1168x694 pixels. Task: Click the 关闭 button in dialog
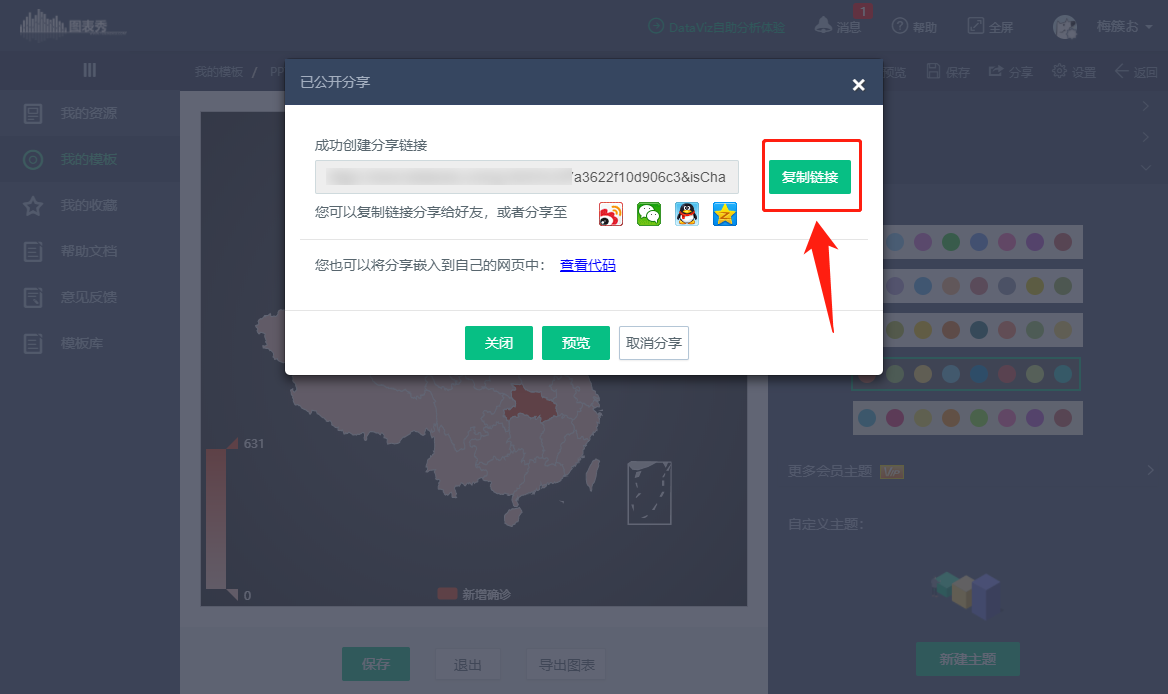point(498,343)
